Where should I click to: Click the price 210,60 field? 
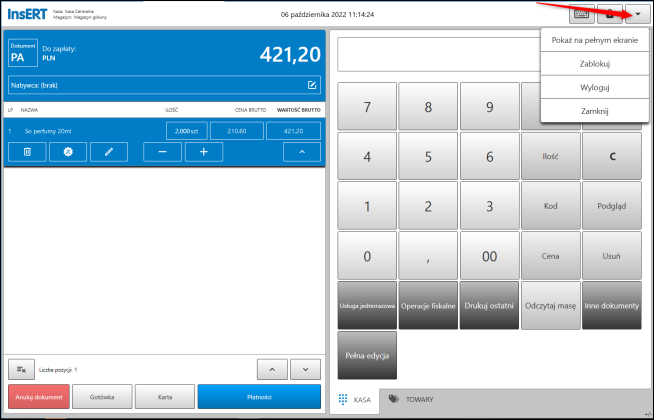click(237, 131)
